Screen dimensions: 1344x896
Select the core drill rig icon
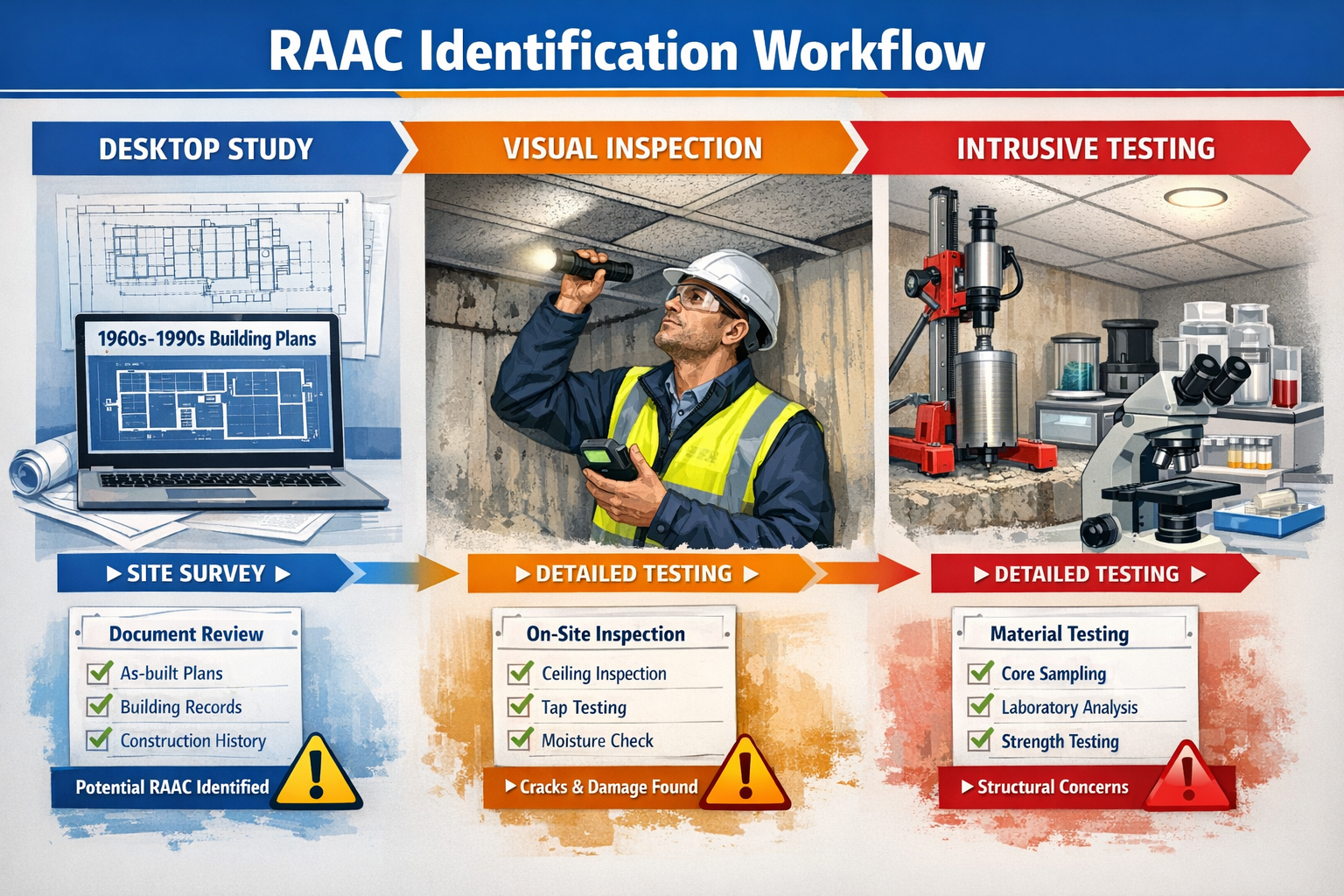pos(974,332)
